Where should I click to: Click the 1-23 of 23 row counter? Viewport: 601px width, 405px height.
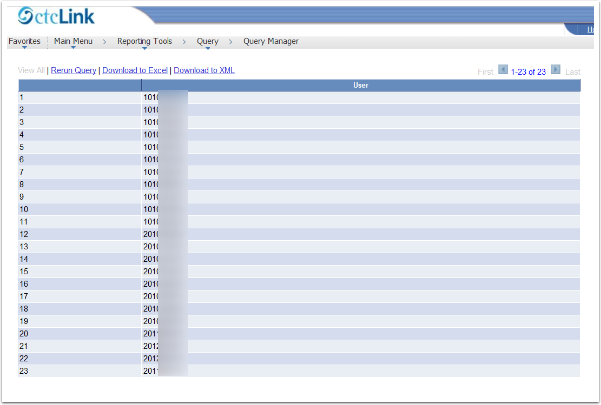(x=528, y=72)
